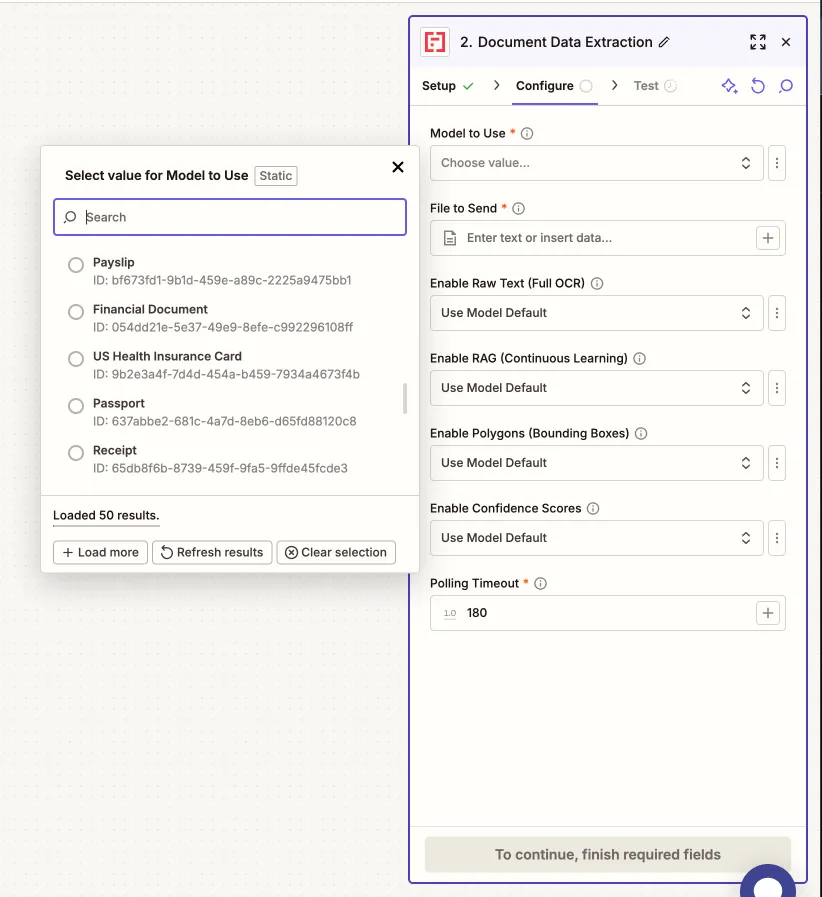The width and height of the screenshot is (822, 897).
Task: Choose the US Health Insurance Card model
Action: (75, 358)
